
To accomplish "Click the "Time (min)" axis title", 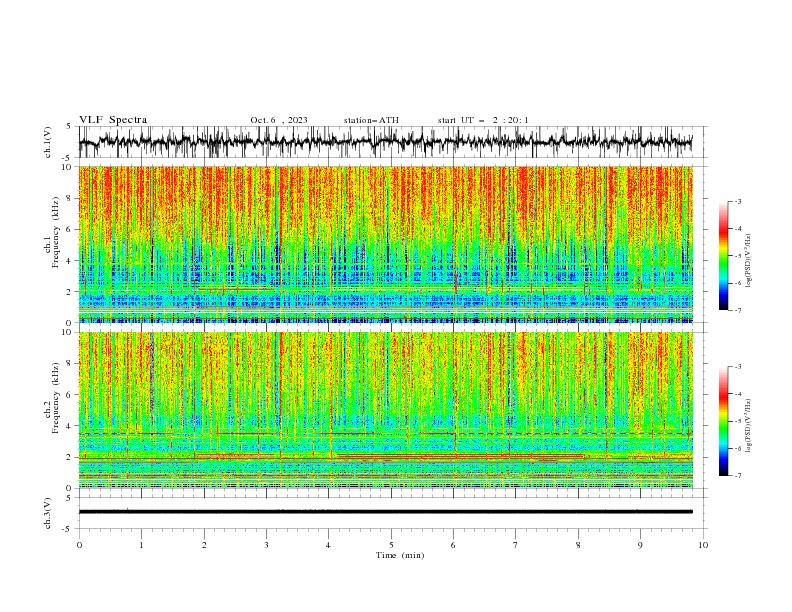I will pyautogui.click(x=400, y=555).
